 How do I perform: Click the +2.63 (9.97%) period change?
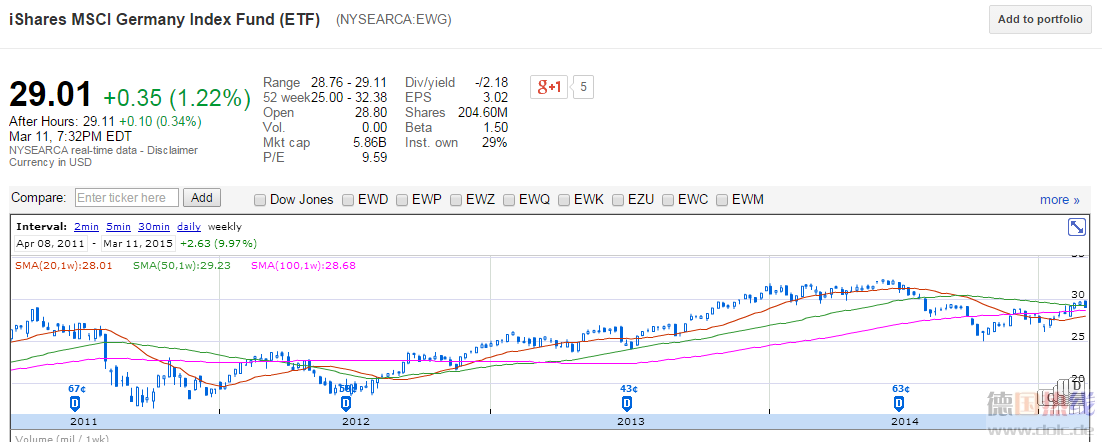(x=219, y=244)
